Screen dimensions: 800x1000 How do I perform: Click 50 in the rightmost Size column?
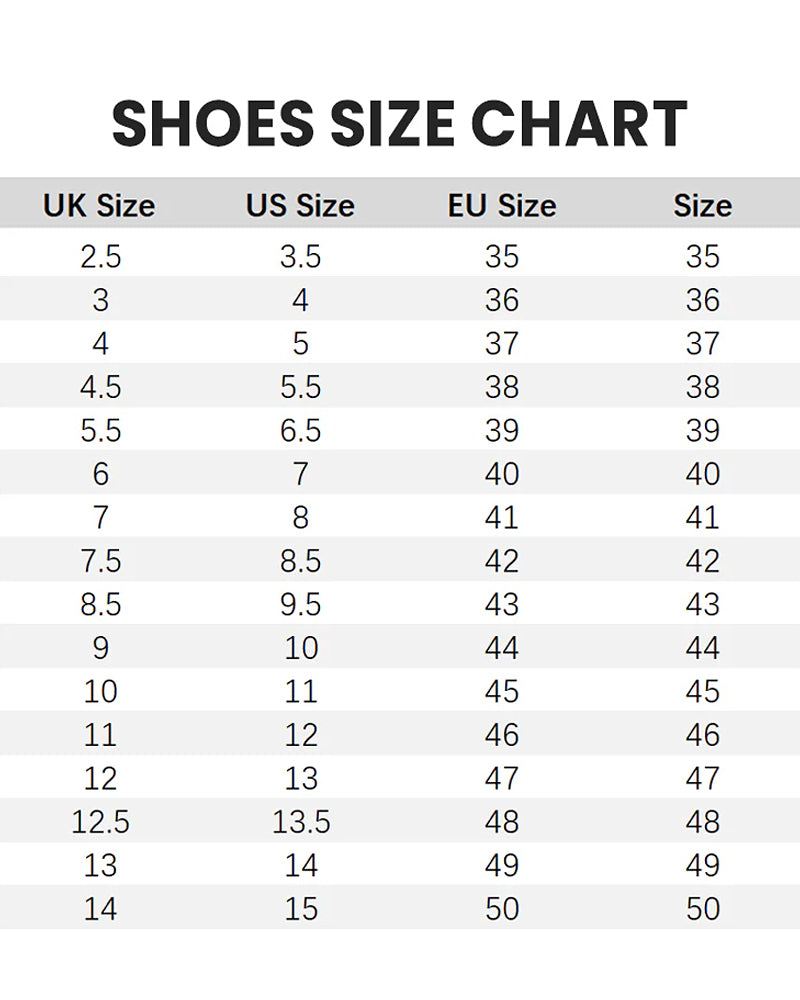[703, 909]
